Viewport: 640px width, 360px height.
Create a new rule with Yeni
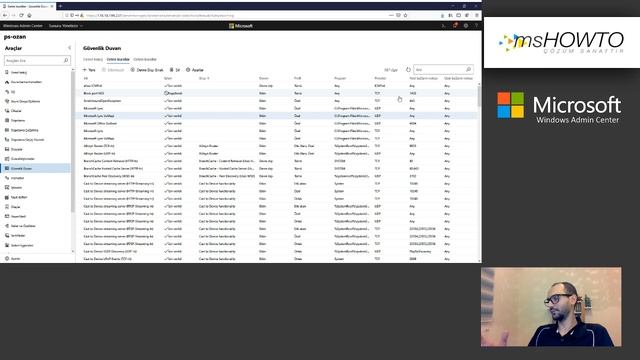[89, 70]
